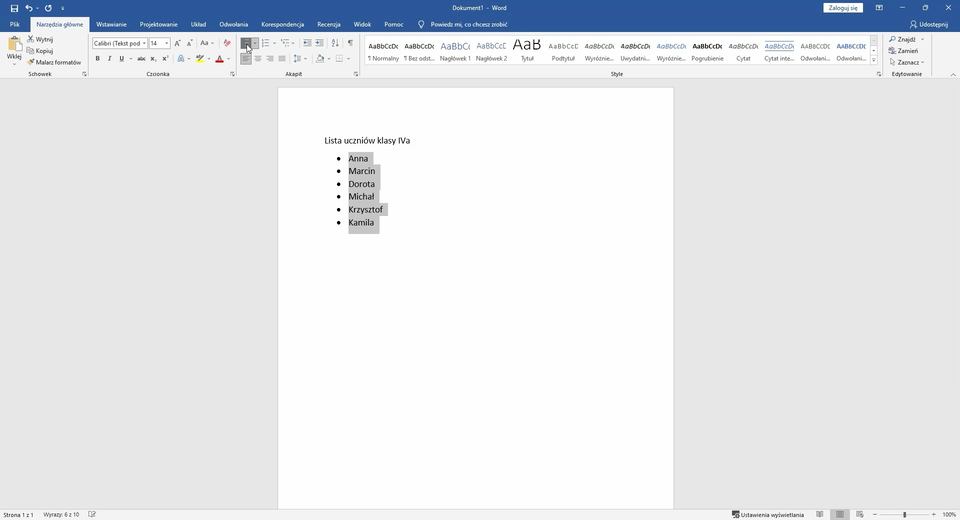Click the zoom slider handle
The image size is (960, 520).
tap(904, 514)
